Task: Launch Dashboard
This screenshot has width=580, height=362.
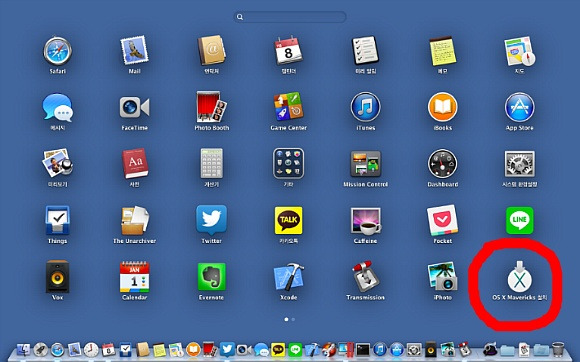Action: click(442, 163)
